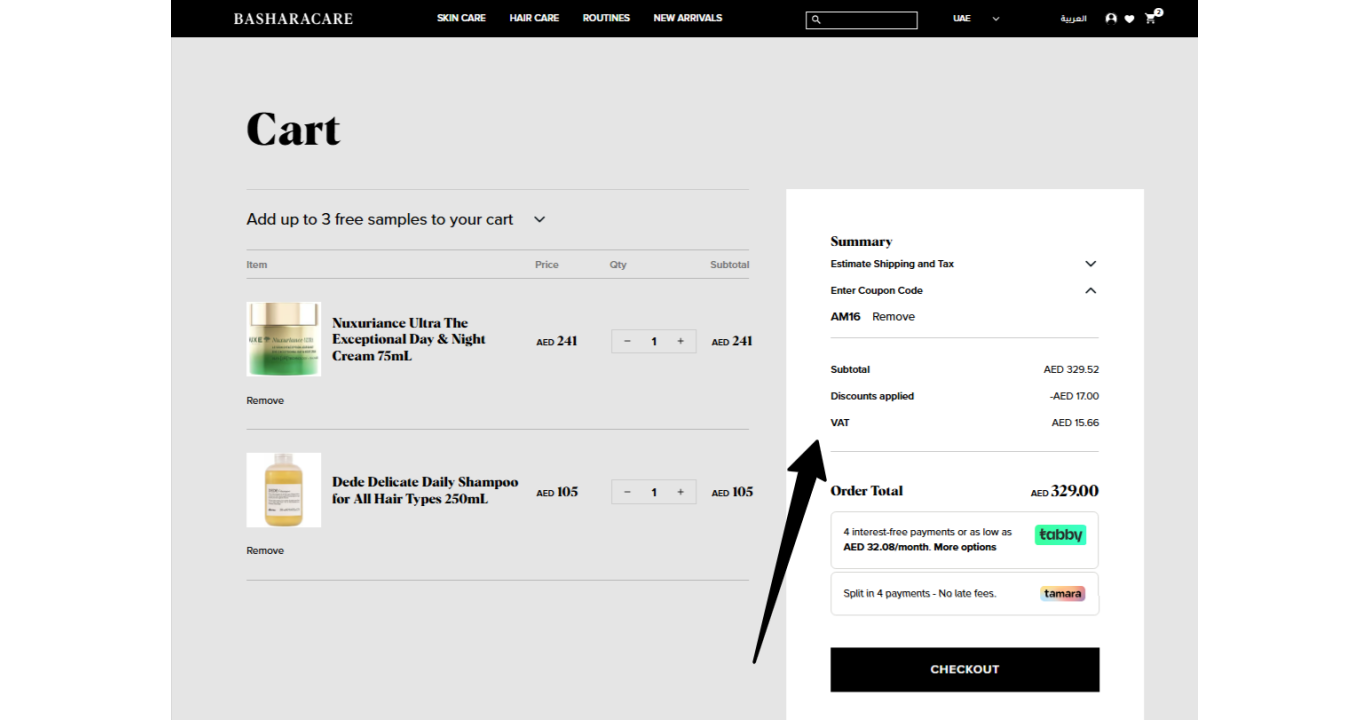Open the Skin Care menu

(461, 18)
